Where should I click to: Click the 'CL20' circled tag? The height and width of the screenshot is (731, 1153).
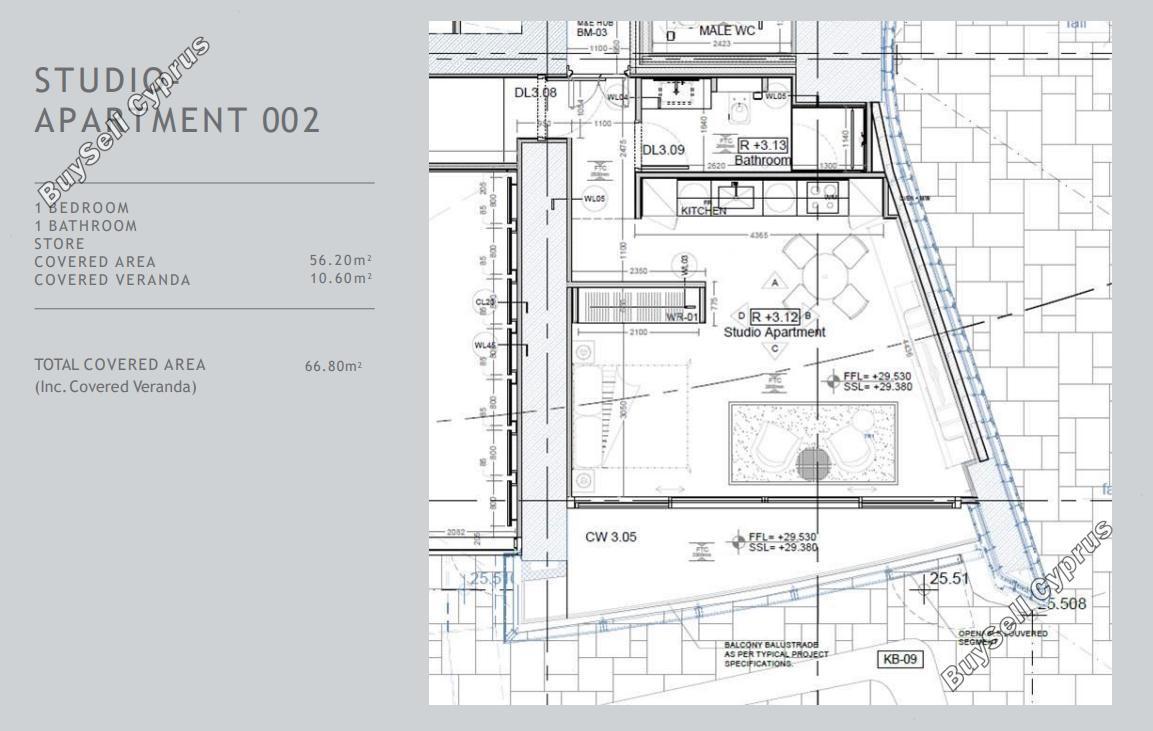pos(485,302)
